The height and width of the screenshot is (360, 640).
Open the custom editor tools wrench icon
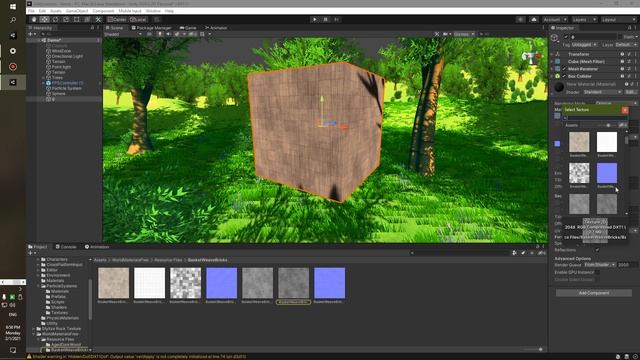(x=98, y=20)
